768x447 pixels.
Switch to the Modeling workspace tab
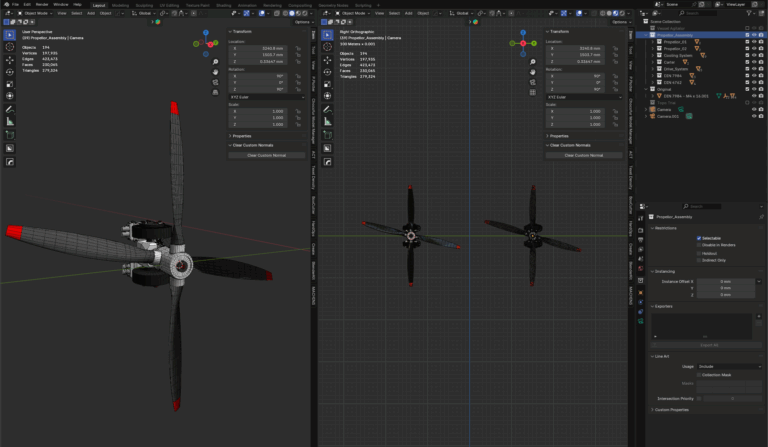tap(120, 4)
